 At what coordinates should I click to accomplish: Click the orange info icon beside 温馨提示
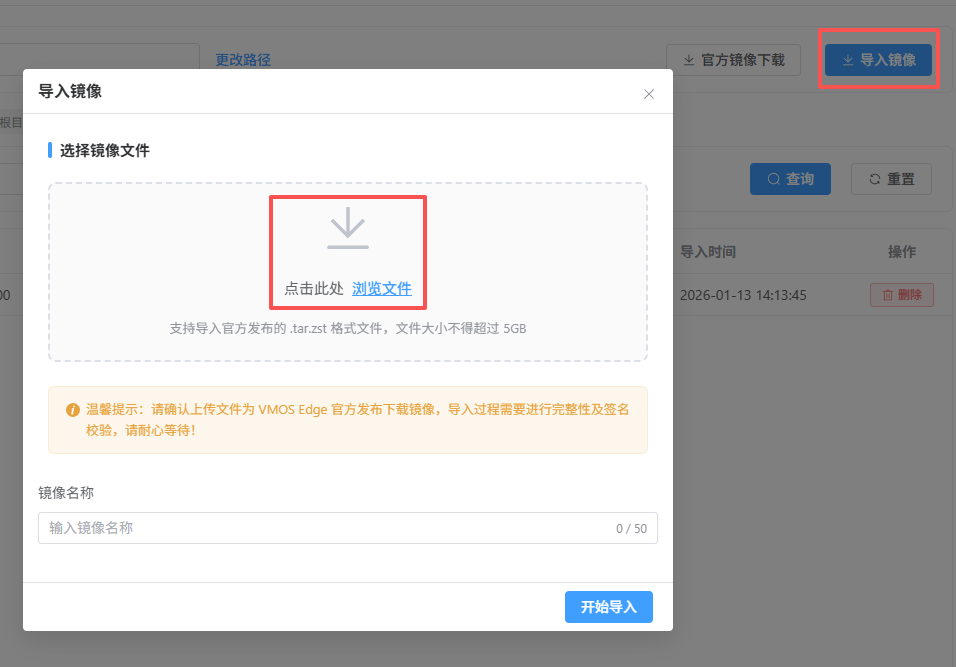point(73,410)
